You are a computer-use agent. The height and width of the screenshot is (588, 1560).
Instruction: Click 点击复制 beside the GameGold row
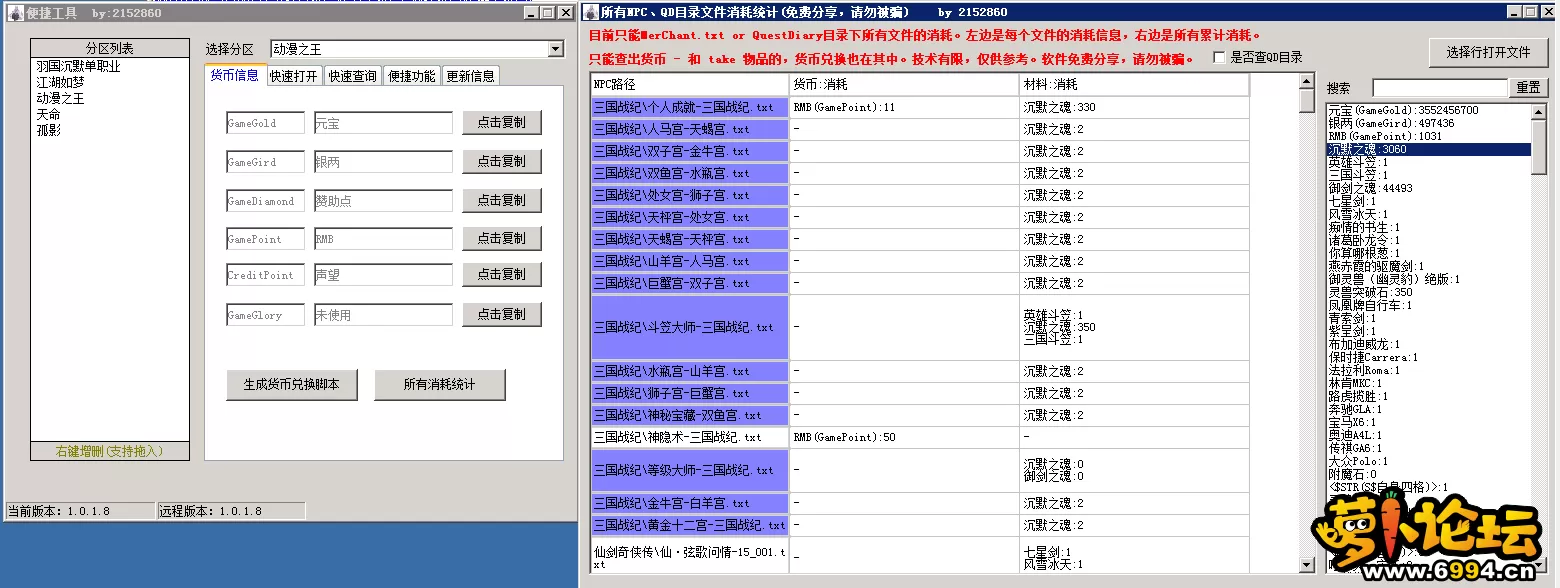point(501,122)
